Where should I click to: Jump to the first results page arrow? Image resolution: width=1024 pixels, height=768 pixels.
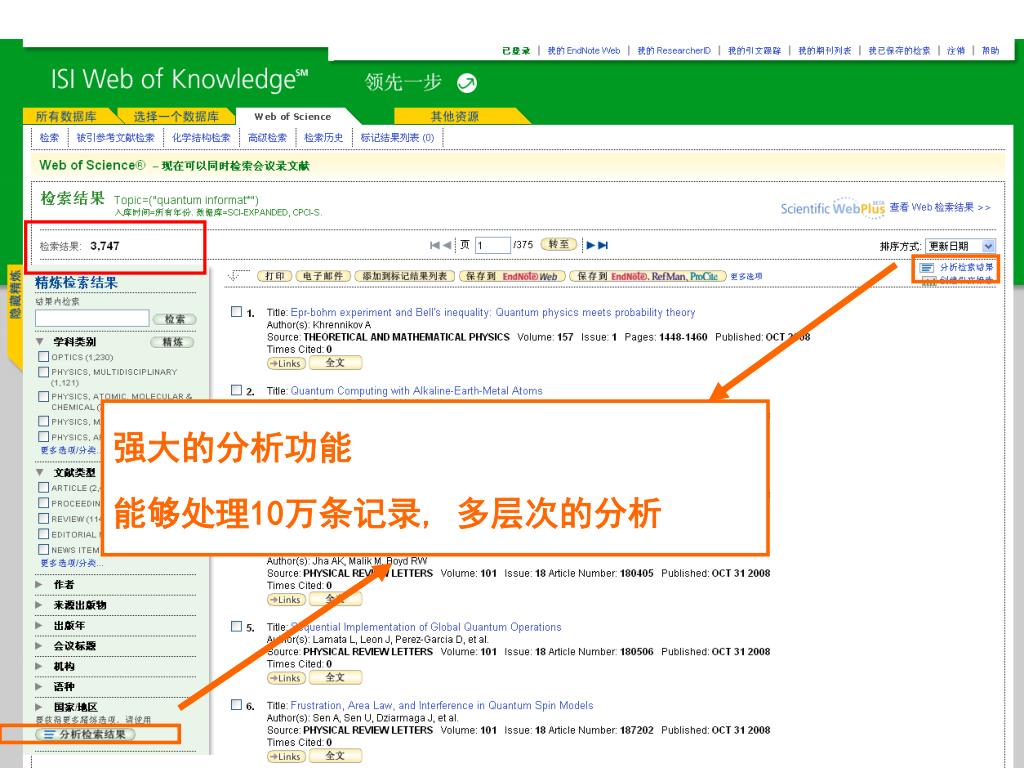click(x=434, y=246)
